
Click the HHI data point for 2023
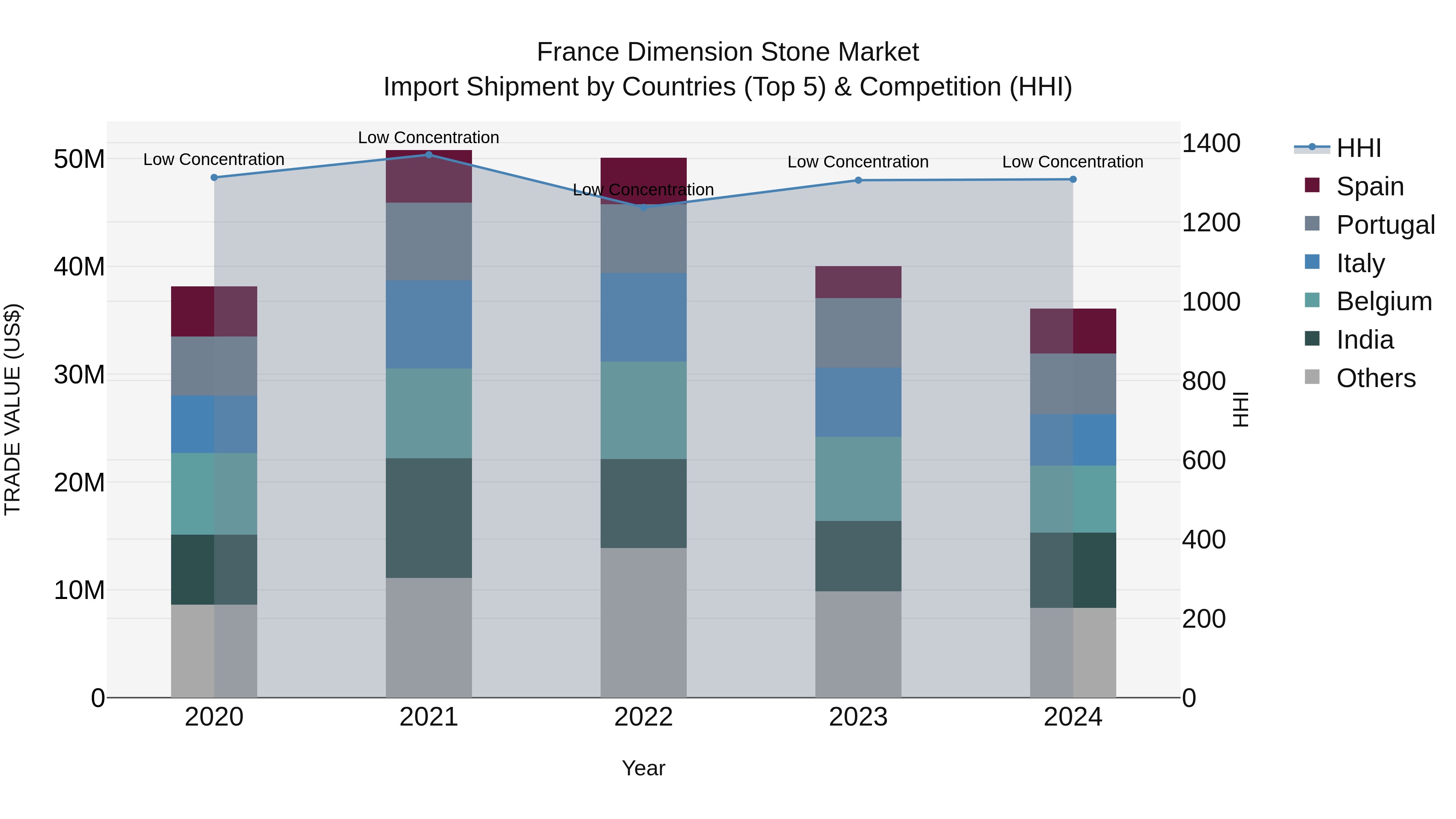(858, 180)
